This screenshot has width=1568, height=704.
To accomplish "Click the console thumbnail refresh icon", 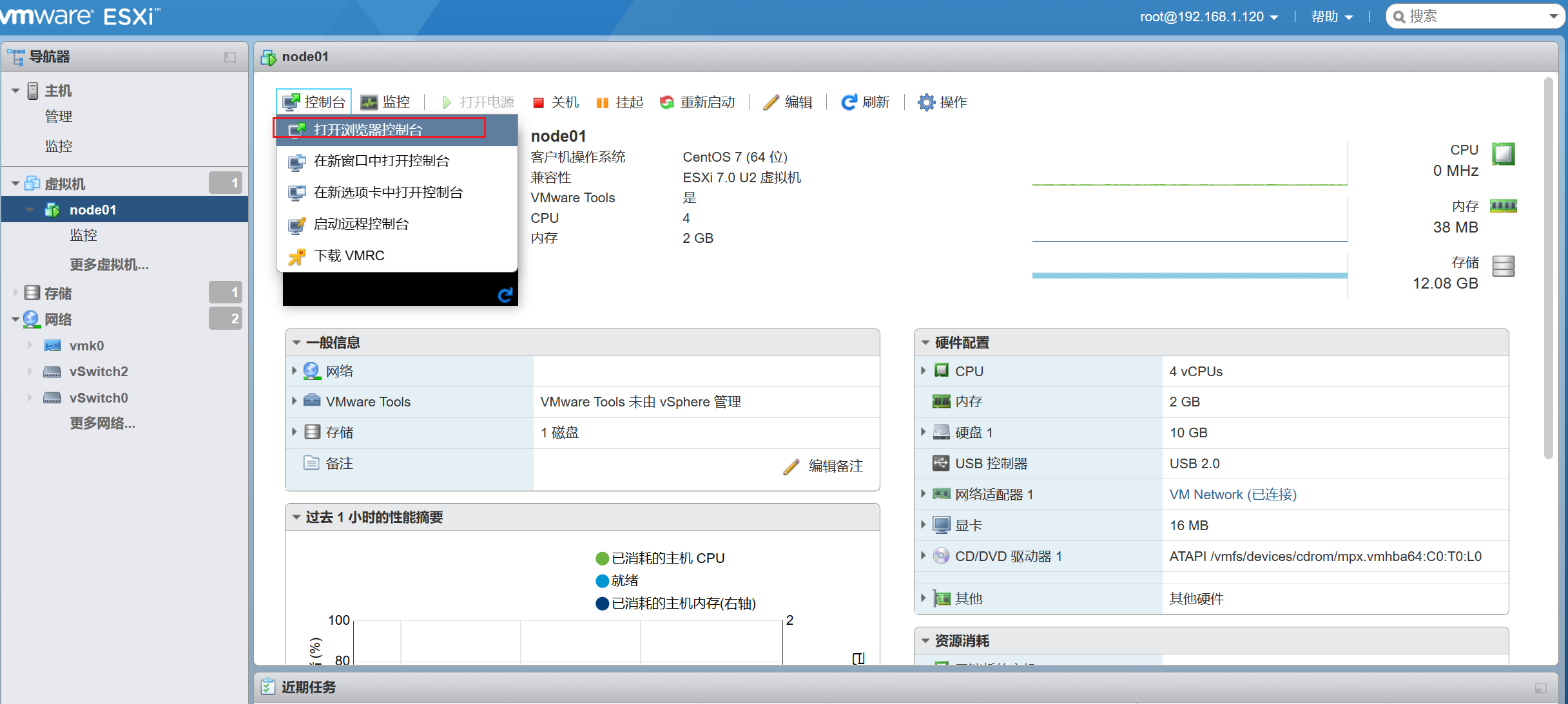I will tap(505, 294).
